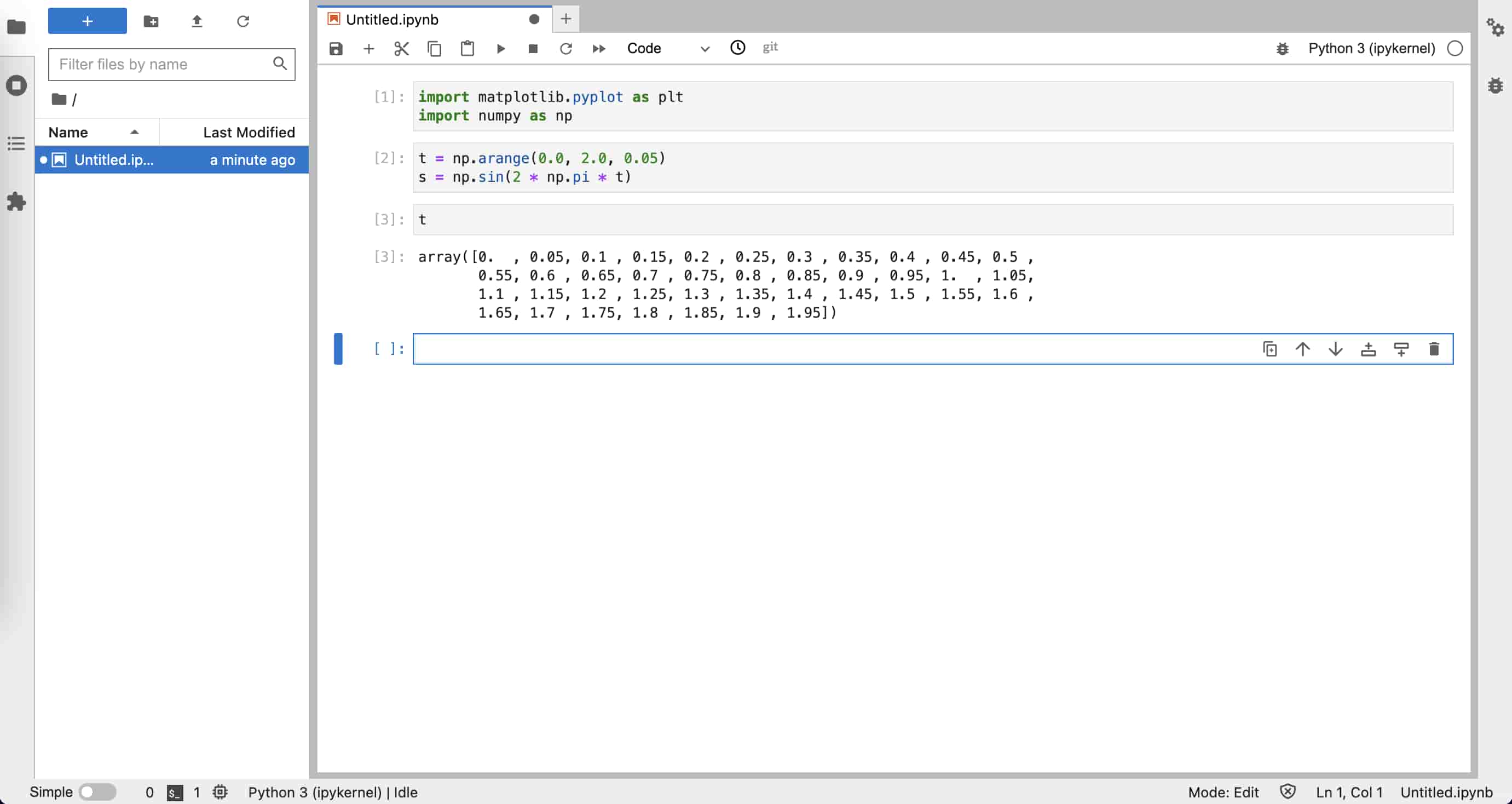Move the active cell down

[x=1335, y=349]
